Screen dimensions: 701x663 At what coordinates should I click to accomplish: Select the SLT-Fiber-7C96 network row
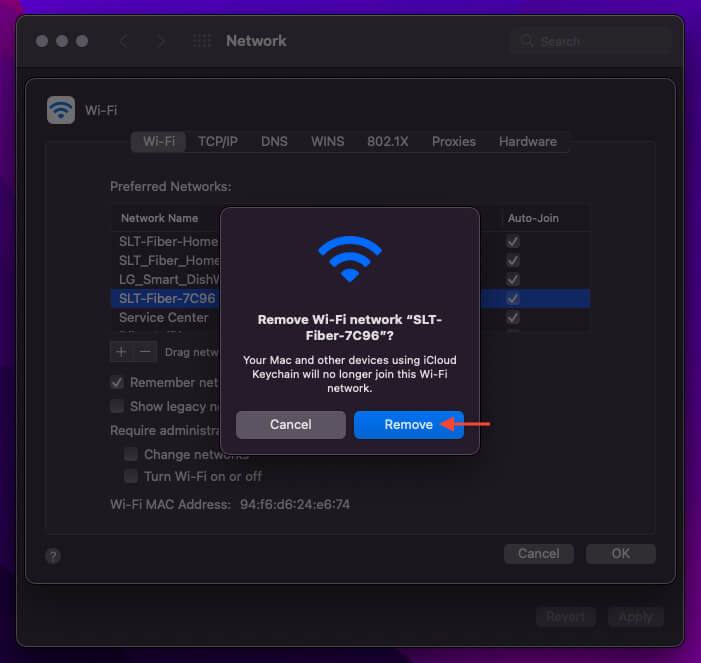(x=350, y=298)
